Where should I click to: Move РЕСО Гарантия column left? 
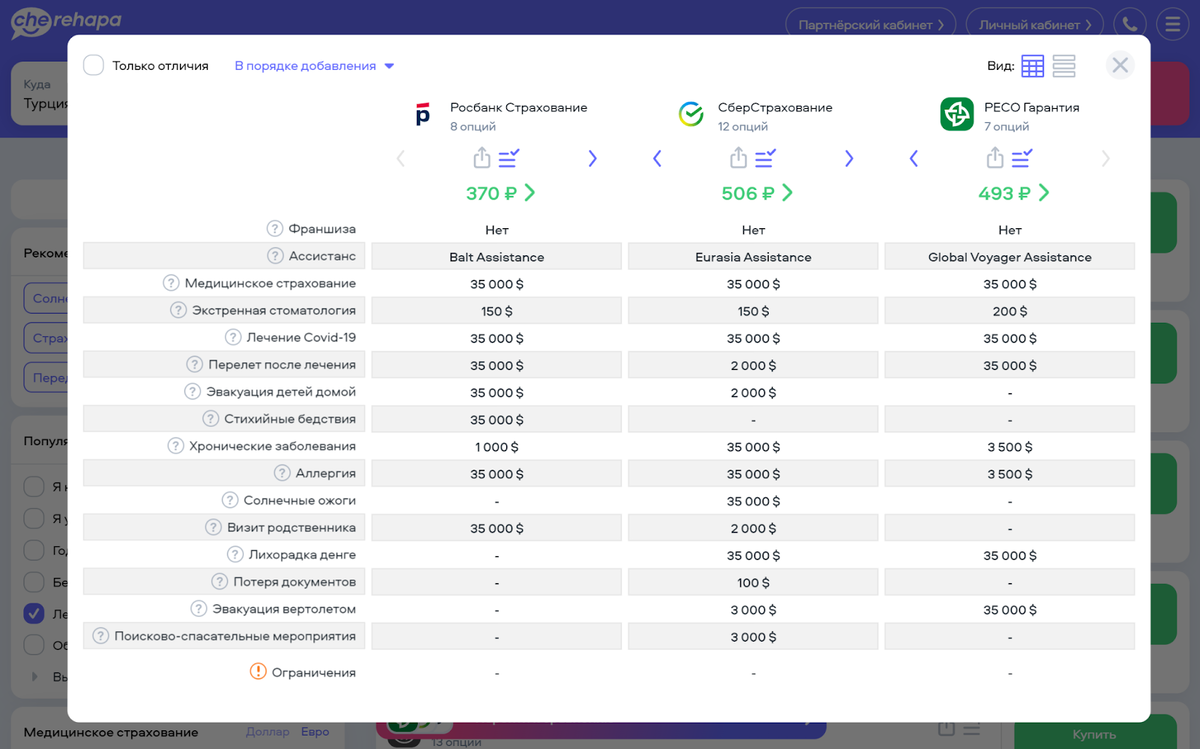click(x=913, y=158)
